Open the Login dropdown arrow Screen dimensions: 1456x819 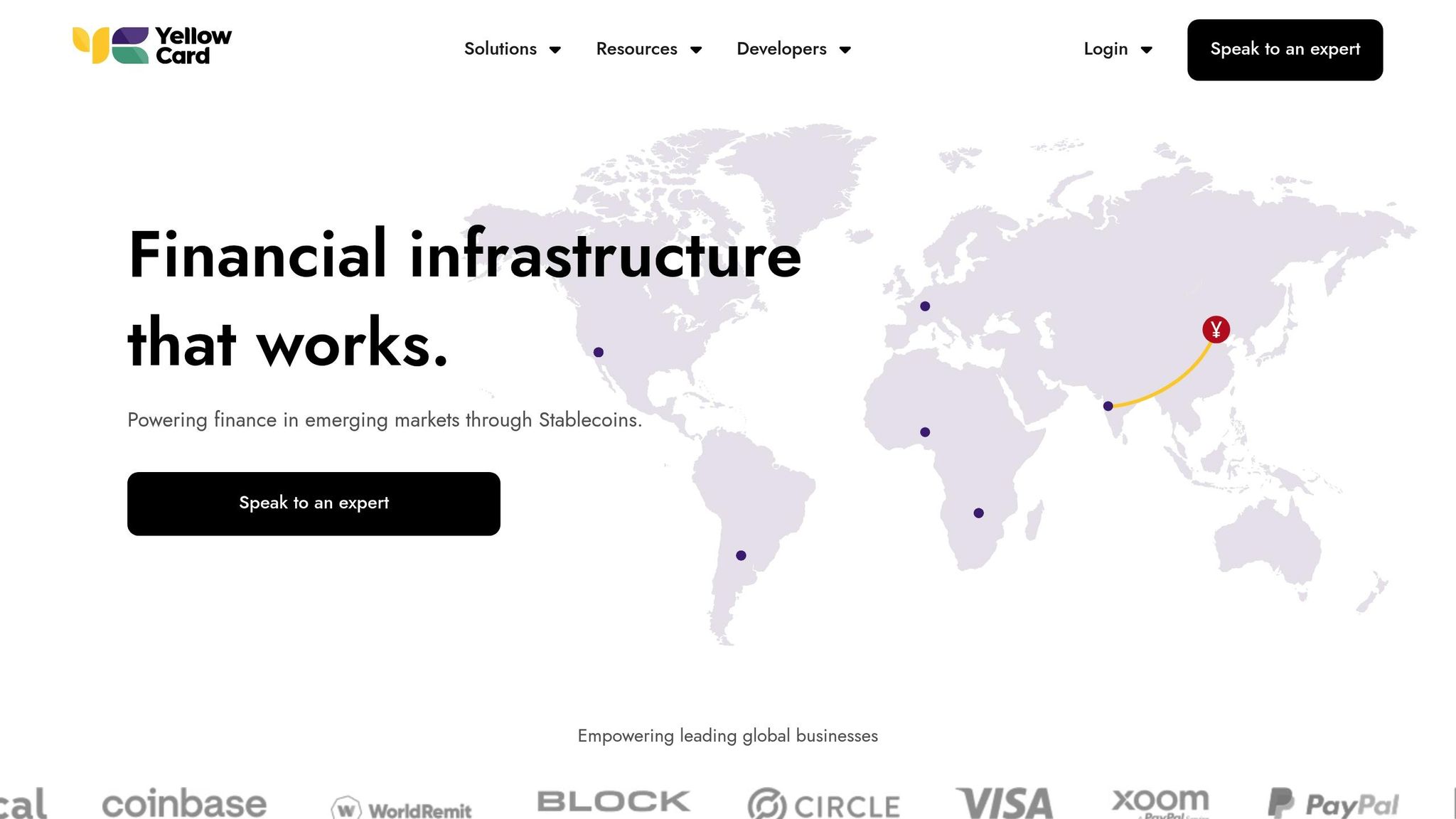pos(1146,50)
